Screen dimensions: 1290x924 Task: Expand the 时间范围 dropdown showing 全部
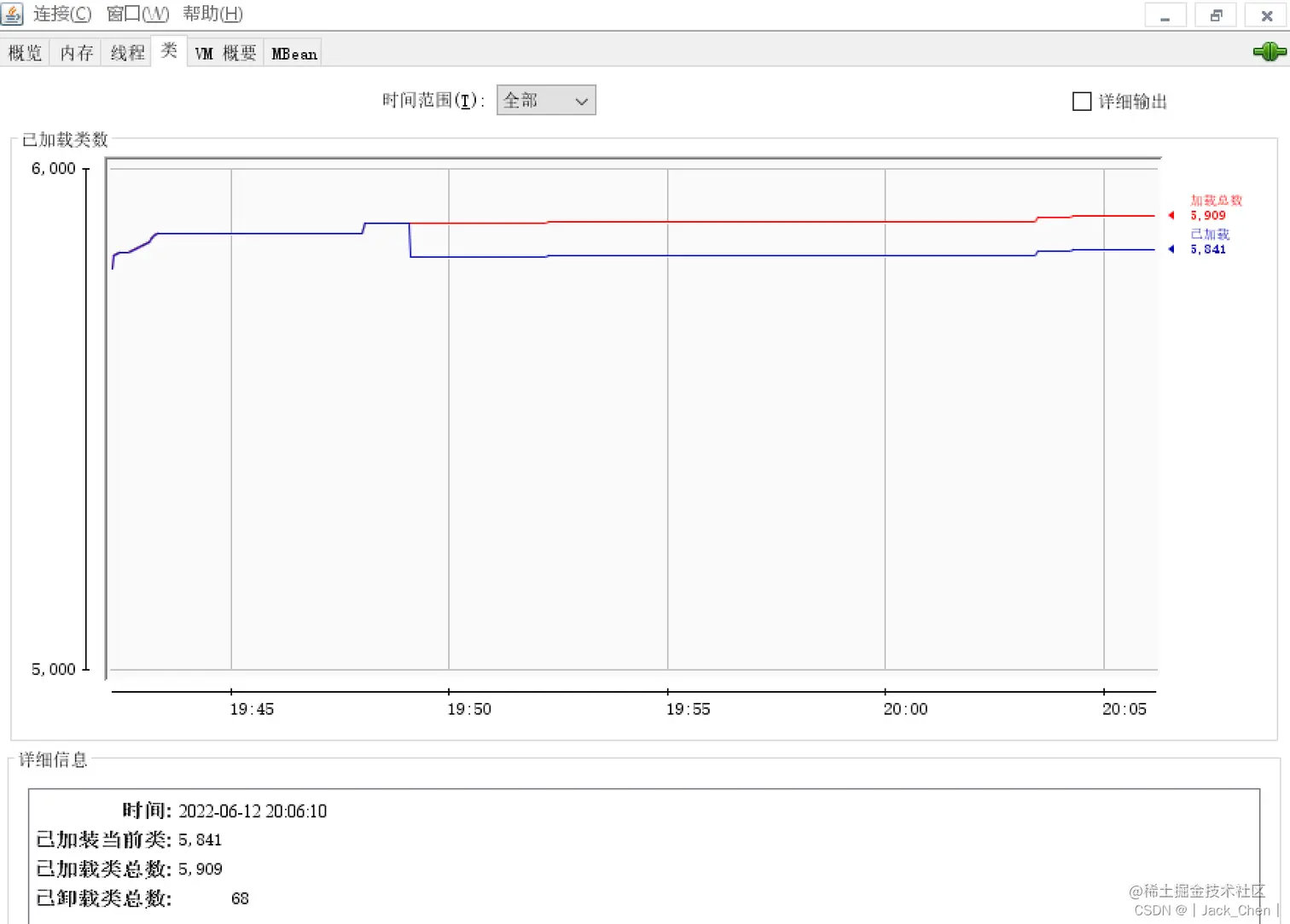click(546, 101)
